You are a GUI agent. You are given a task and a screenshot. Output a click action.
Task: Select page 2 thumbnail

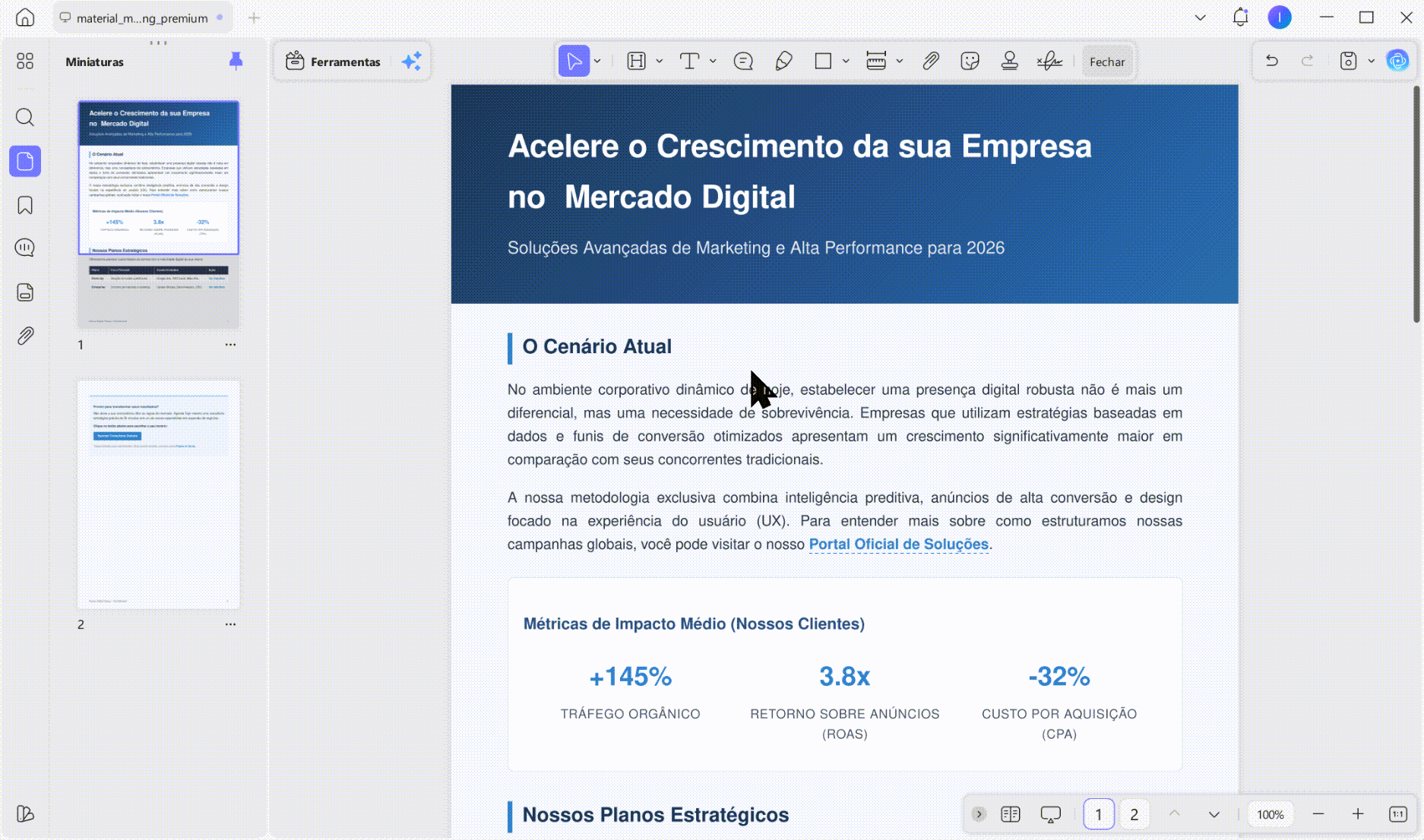click(x=158, y=494)
